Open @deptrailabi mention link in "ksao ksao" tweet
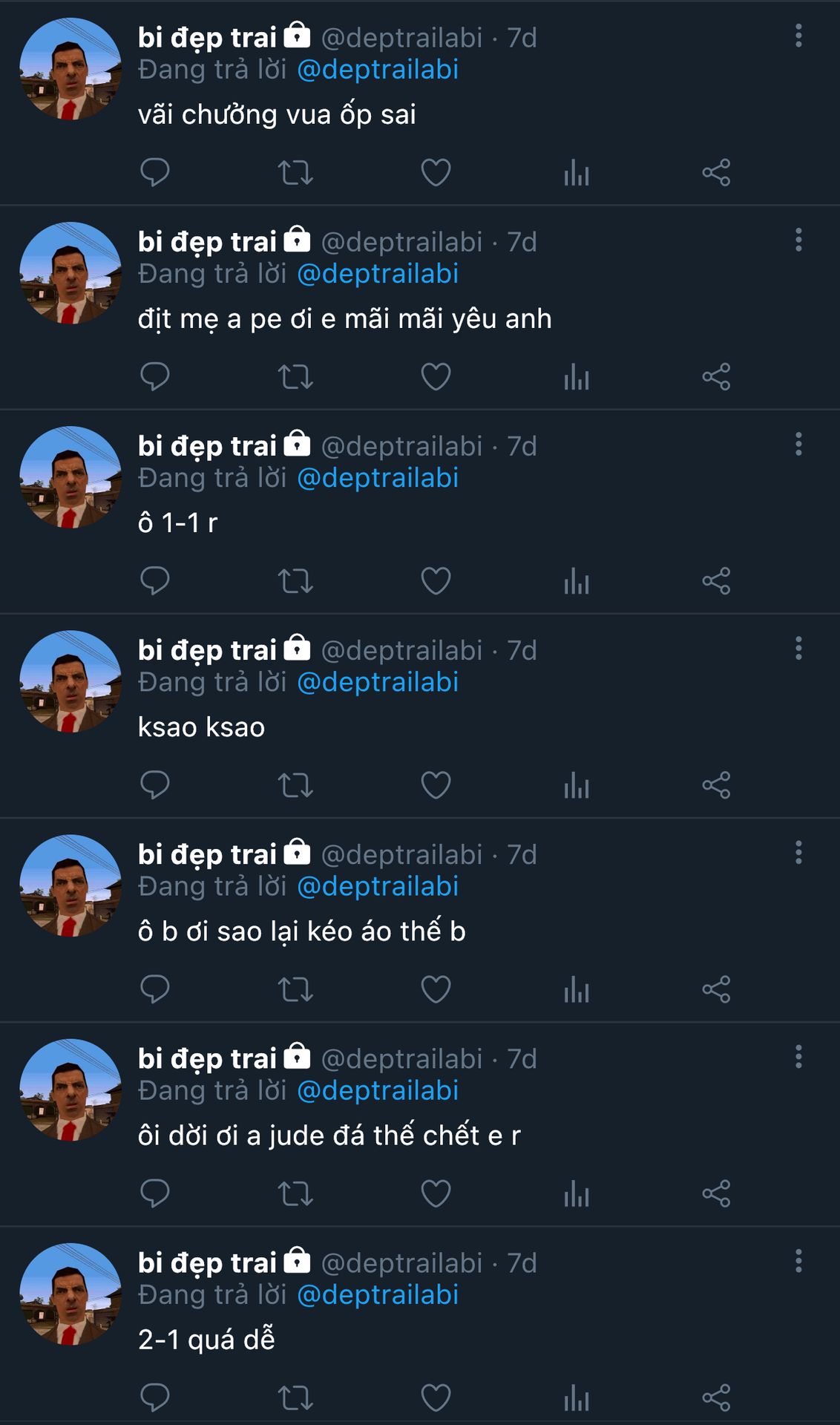 pos(378,682)
